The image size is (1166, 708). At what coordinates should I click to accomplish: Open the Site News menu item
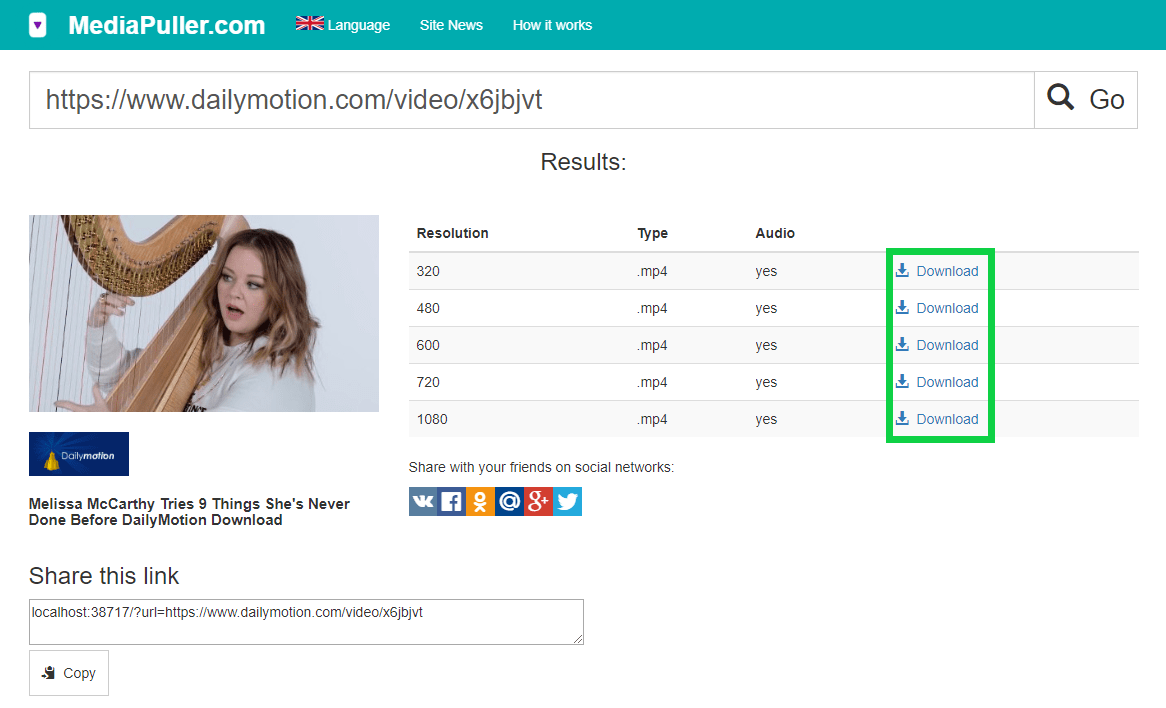pos(451,25)
